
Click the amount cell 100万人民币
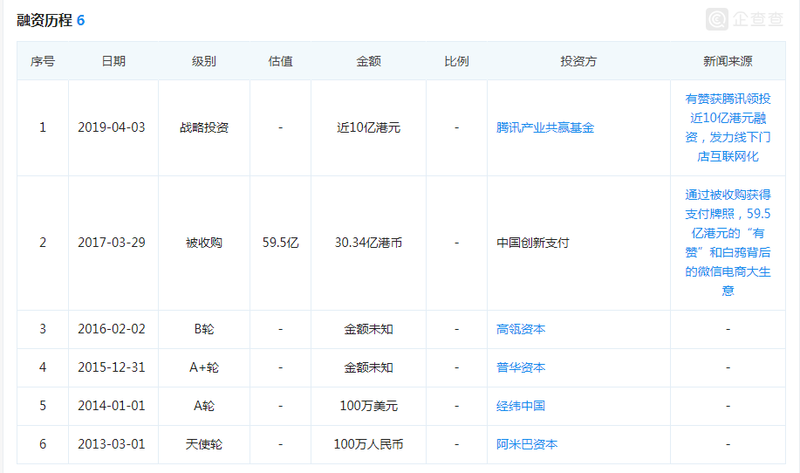pos(368,444)
